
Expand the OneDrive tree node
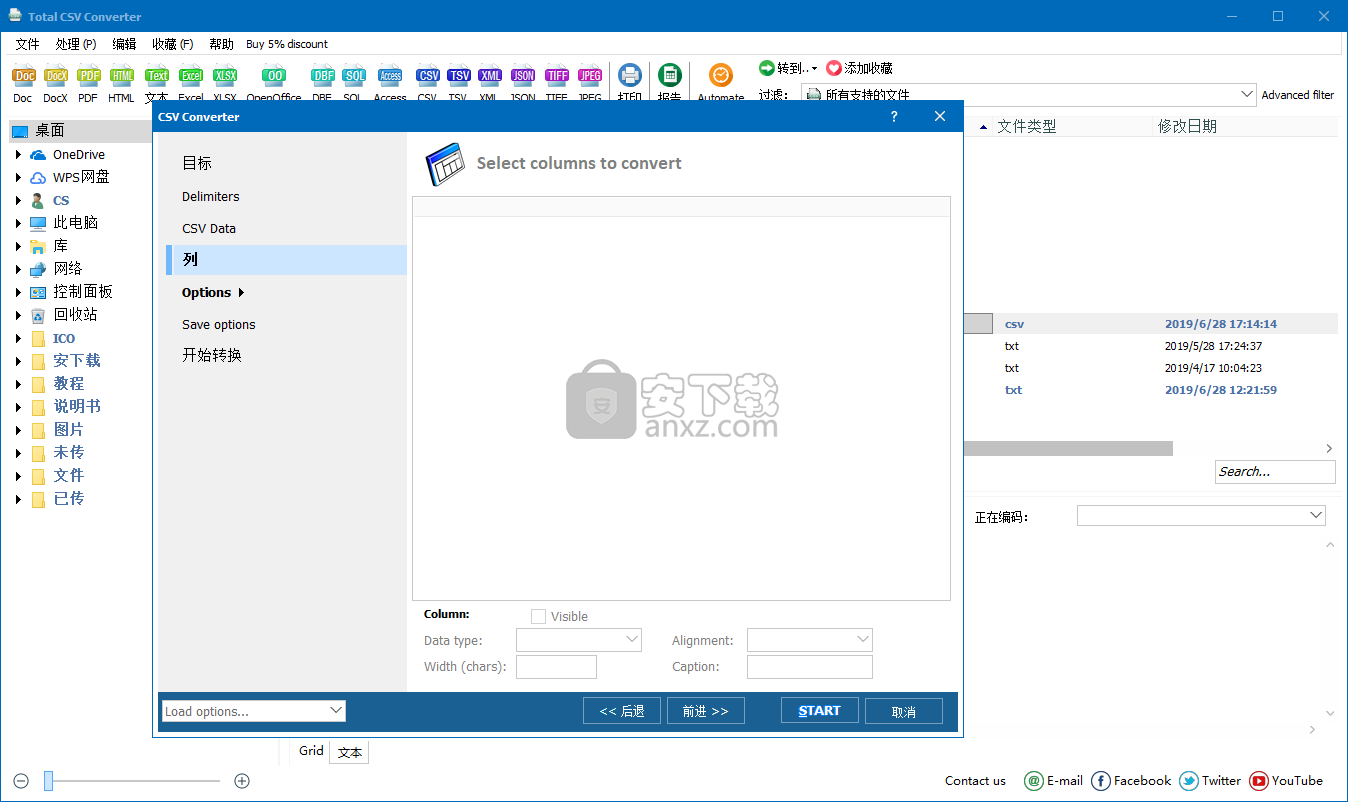tap(18, 155)
